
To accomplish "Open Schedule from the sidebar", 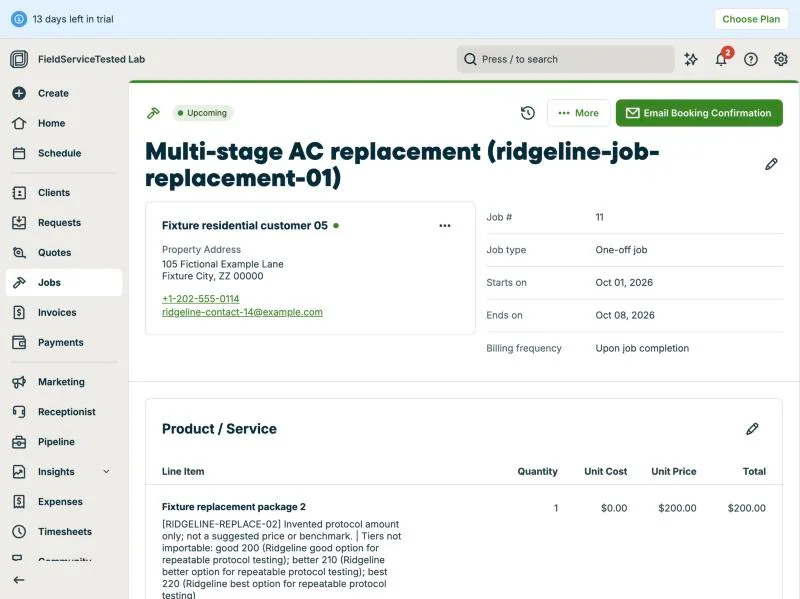I will [x=64, y=153].
